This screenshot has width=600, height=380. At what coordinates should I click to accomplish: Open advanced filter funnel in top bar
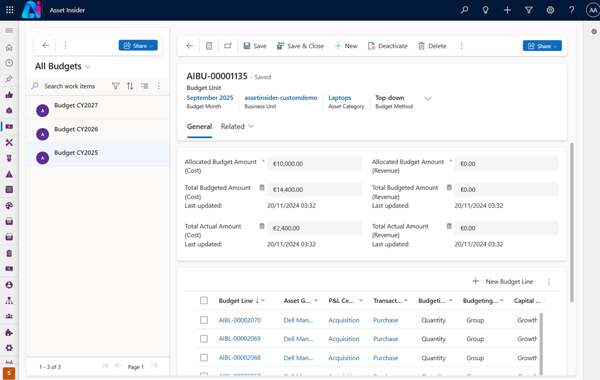coord(528,10)
